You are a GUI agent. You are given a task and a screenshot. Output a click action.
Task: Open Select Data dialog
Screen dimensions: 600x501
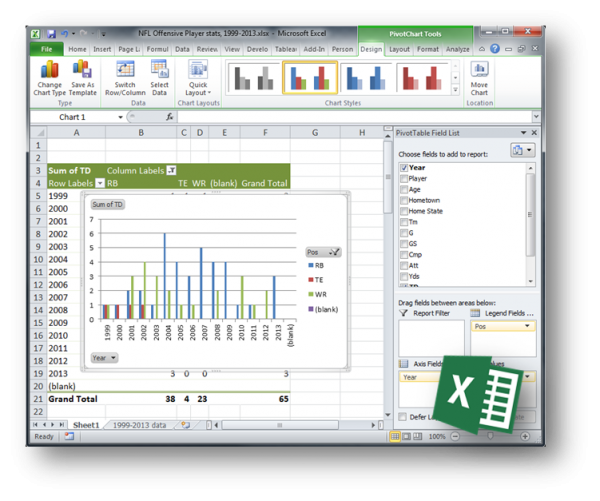[x=159, y=78]
